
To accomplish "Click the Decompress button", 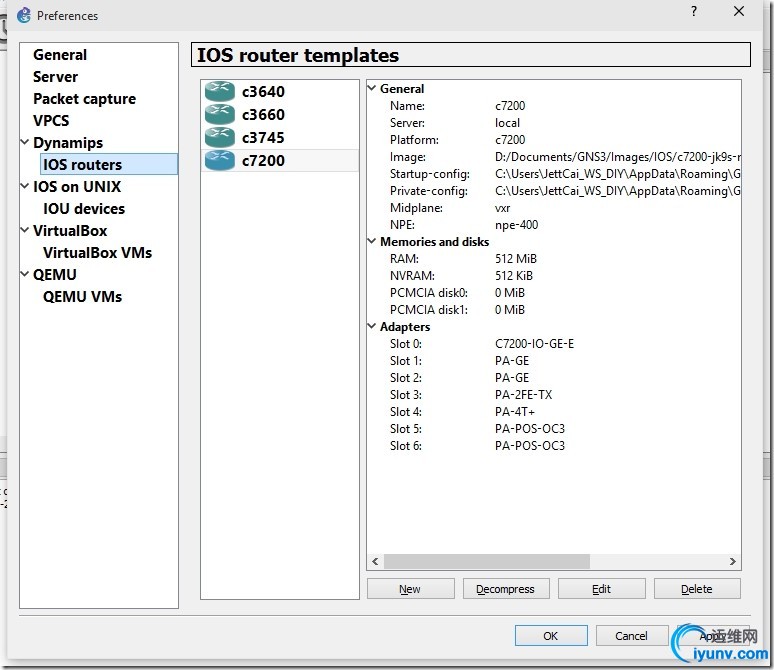I will coord(505,589).
